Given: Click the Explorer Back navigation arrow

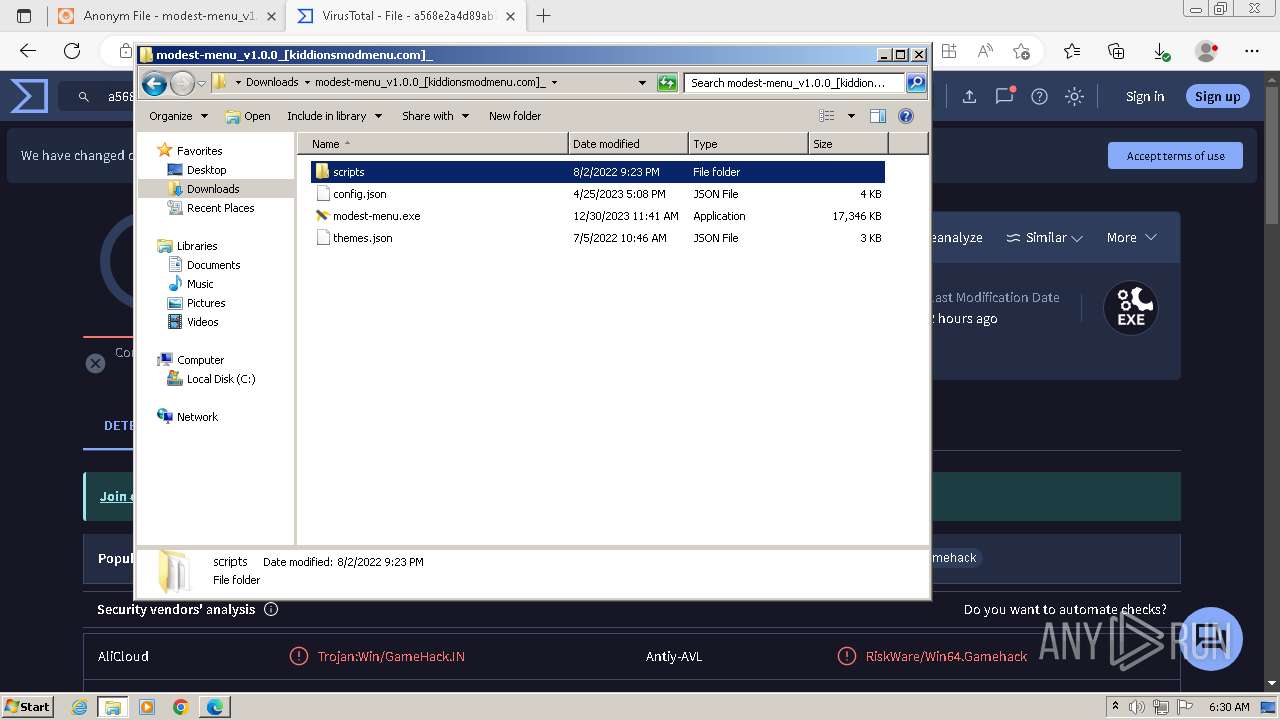Looking at the screenshot, I should (154, 84).
